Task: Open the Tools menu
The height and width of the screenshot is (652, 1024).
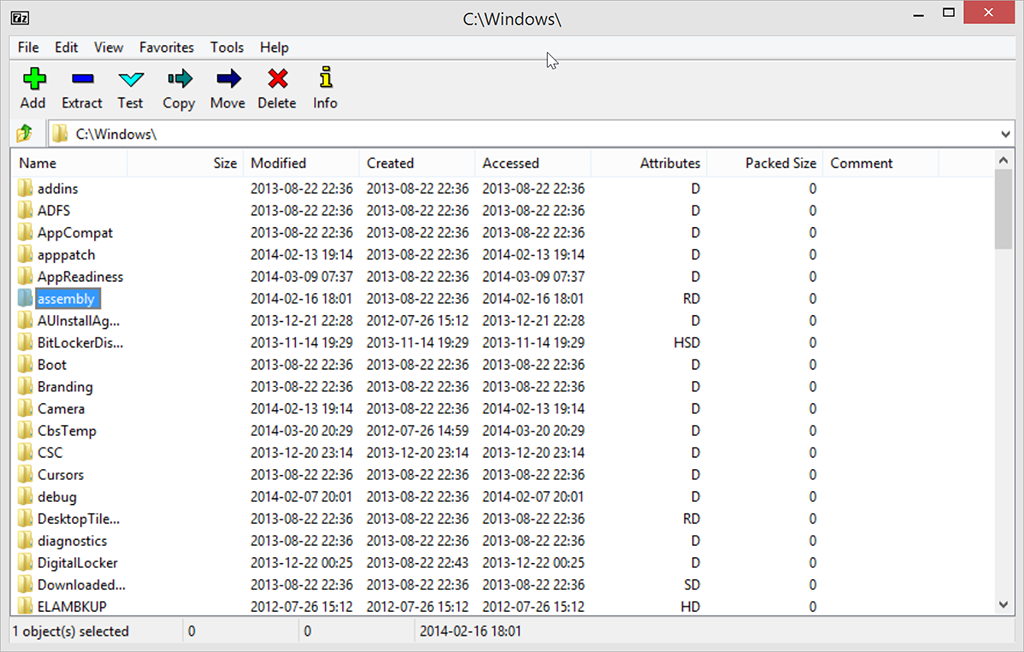Action: [226, 47]
